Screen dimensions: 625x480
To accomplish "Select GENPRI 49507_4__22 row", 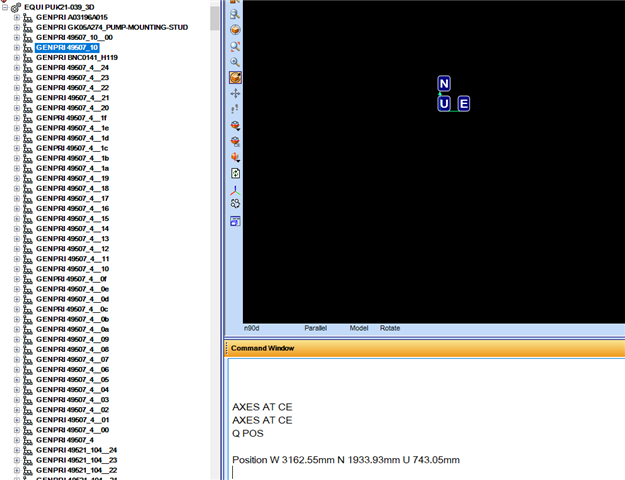I will tap(72, 88).
